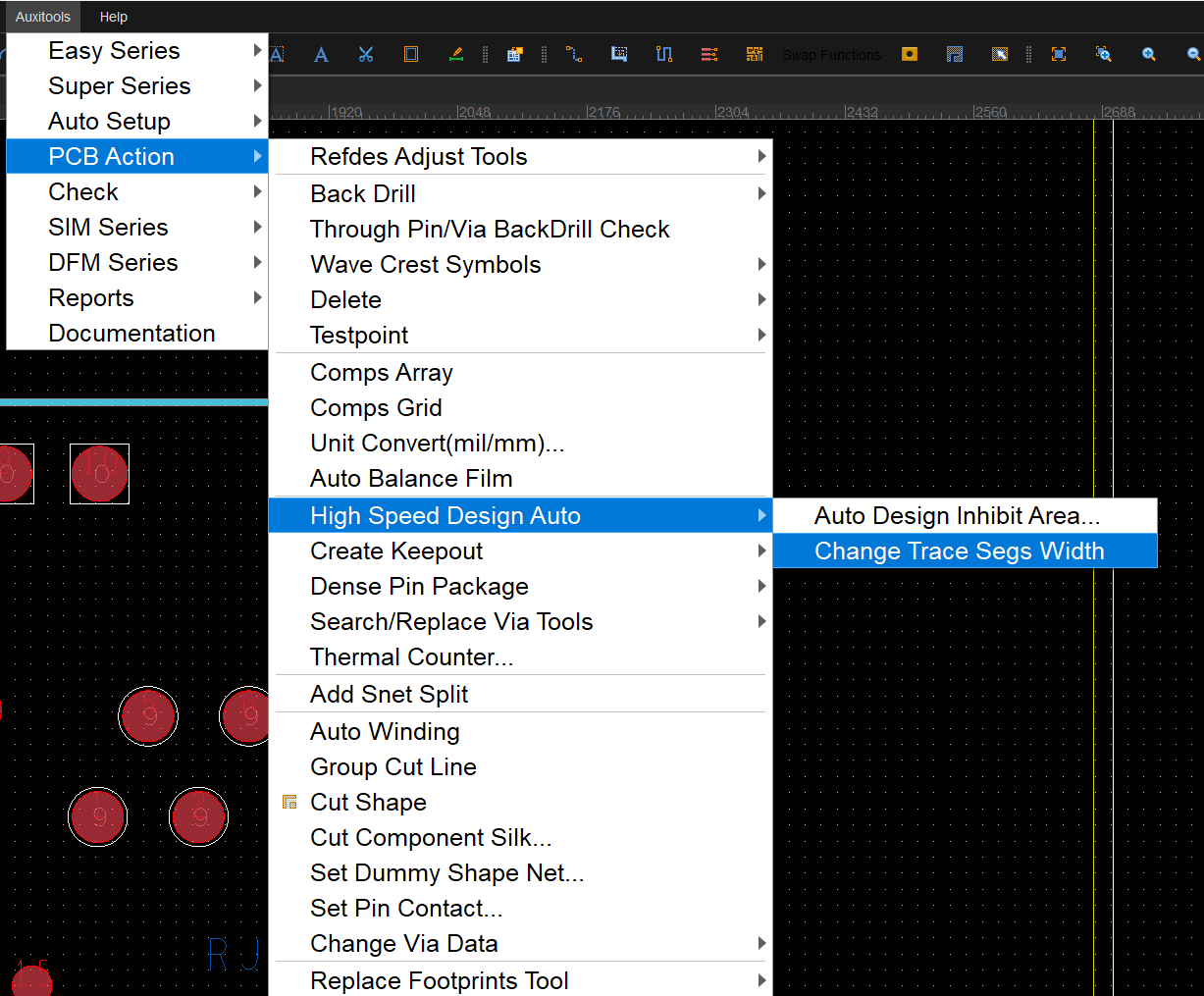
Task: Click the orange square with dot icon
Action: click(x=910, y=55)
